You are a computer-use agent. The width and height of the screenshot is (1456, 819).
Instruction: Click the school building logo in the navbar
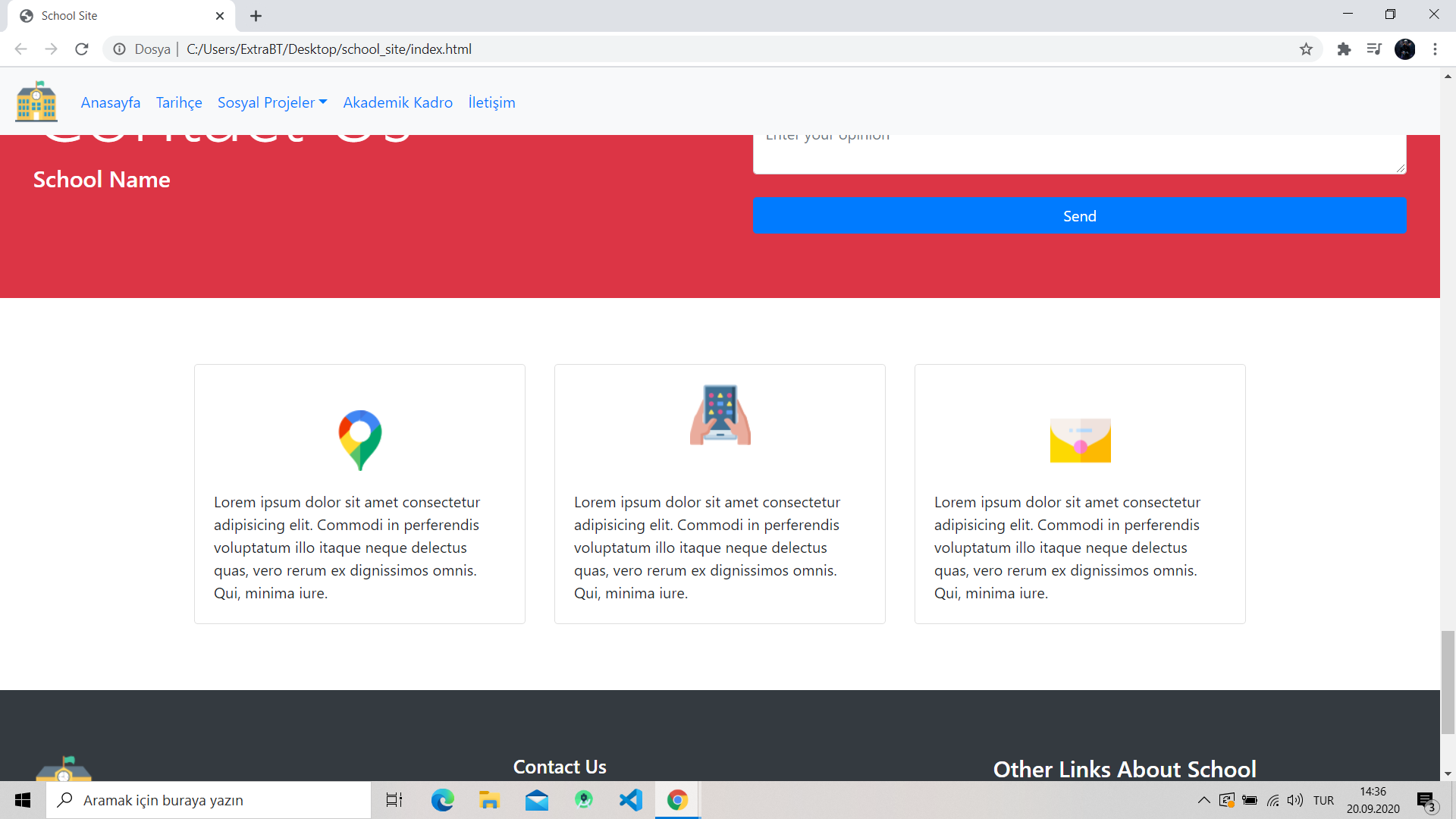pyautogui.click(x=36, y=101)
